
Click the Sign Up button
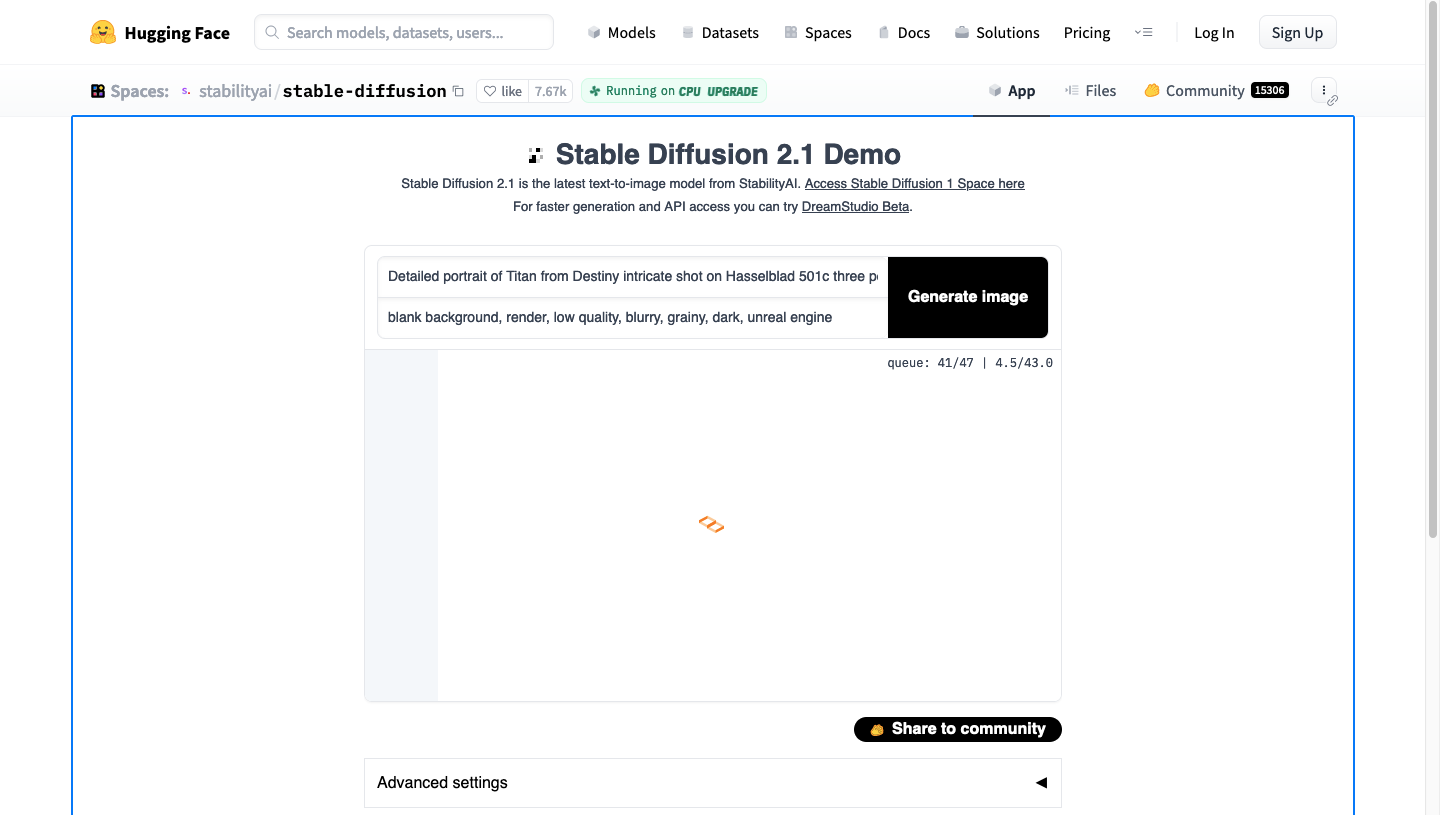[x=1297, y=33]
